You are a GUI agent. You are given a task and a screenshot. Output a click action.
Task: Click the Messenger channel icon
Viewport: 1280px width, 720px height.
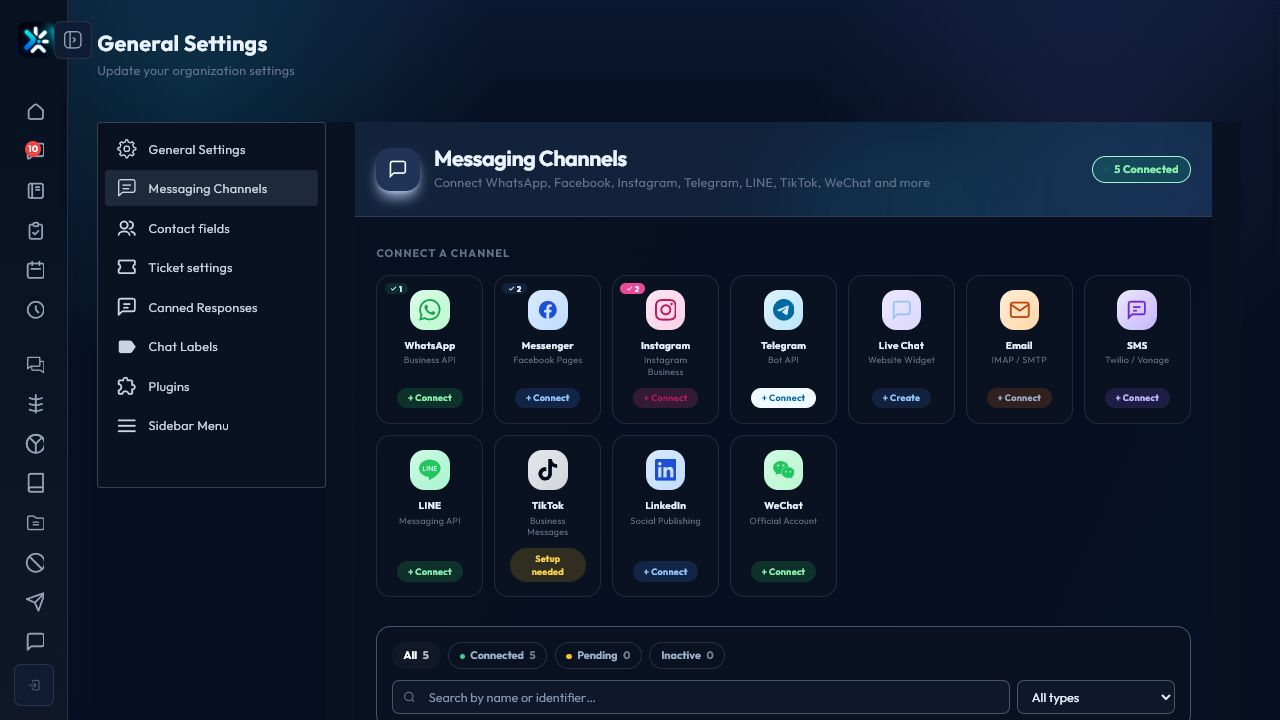pyautogui.click(x=548, y=310)
